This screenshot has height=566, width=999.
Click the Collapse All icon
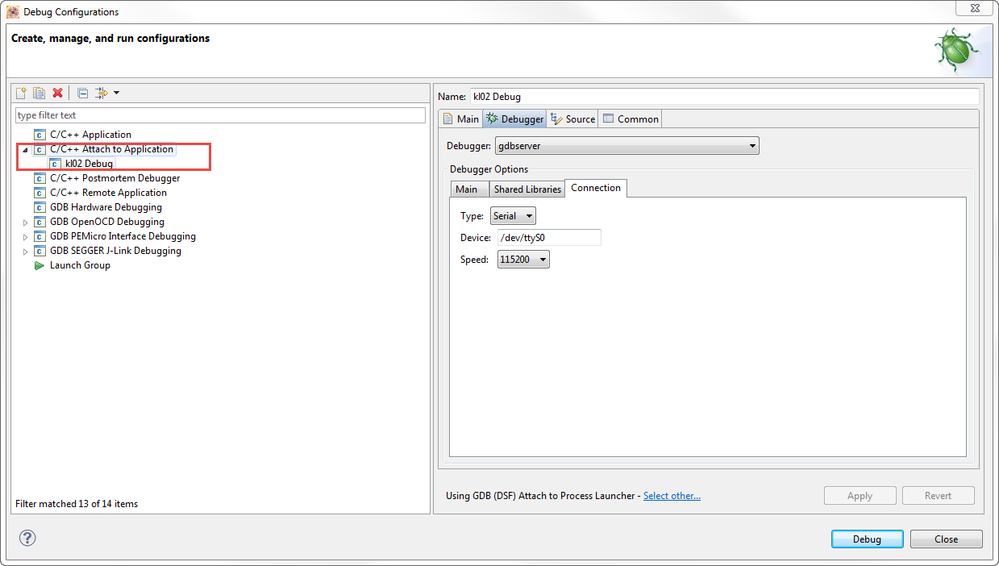tap(83, 93)
